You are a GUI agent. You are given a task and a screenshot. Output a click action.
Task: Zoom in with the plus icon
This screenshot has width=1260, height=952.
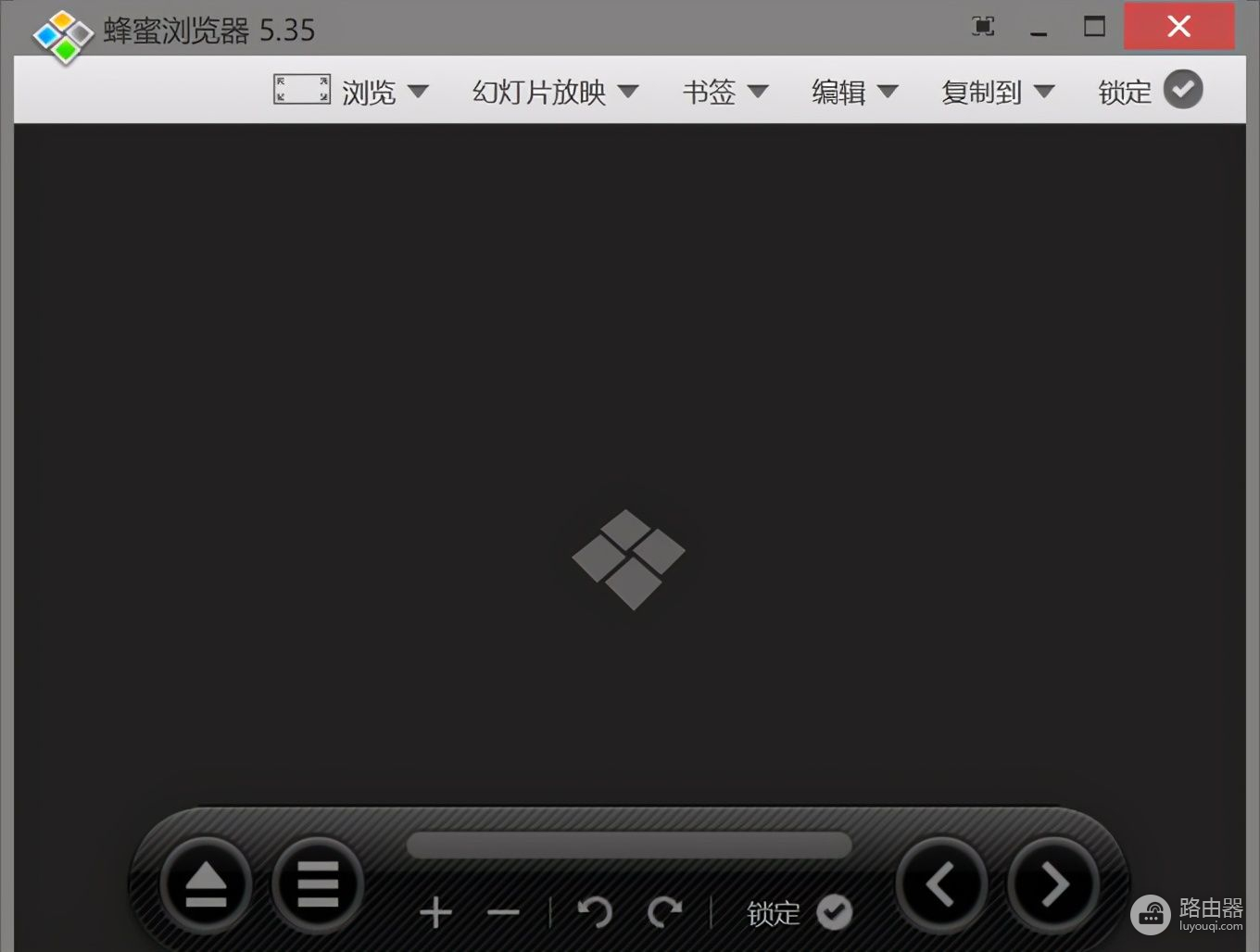435,913
